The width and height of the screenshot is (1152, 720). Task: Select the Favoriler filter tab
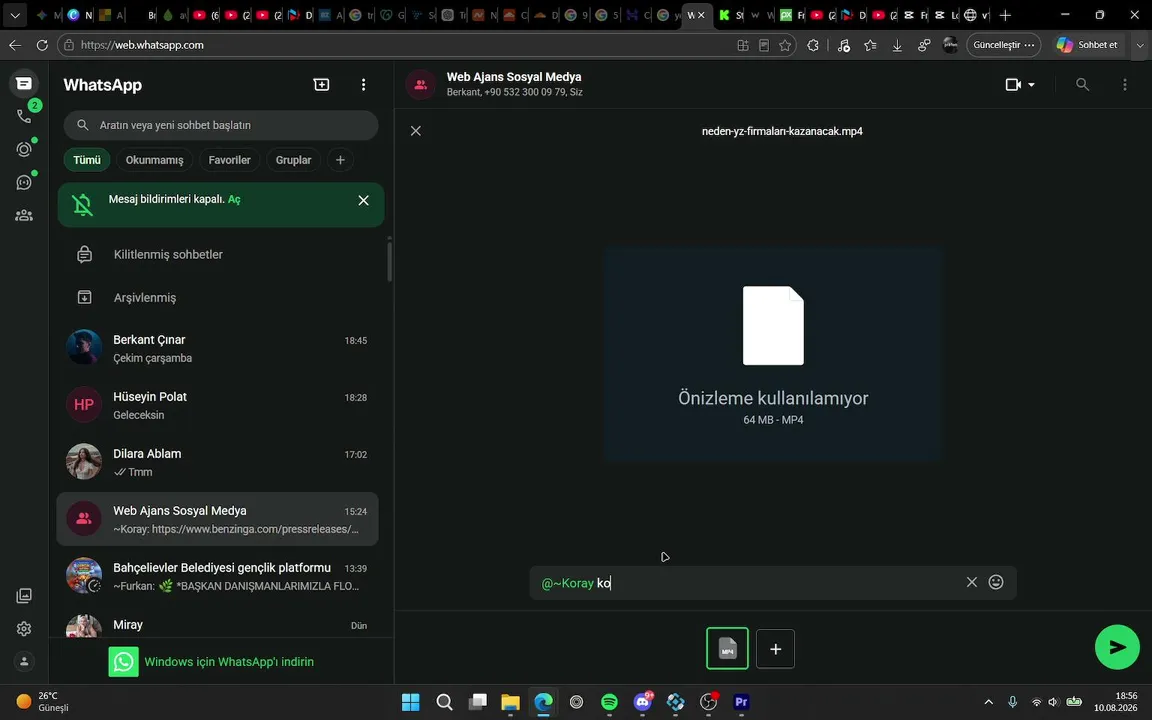coord(229,159)
